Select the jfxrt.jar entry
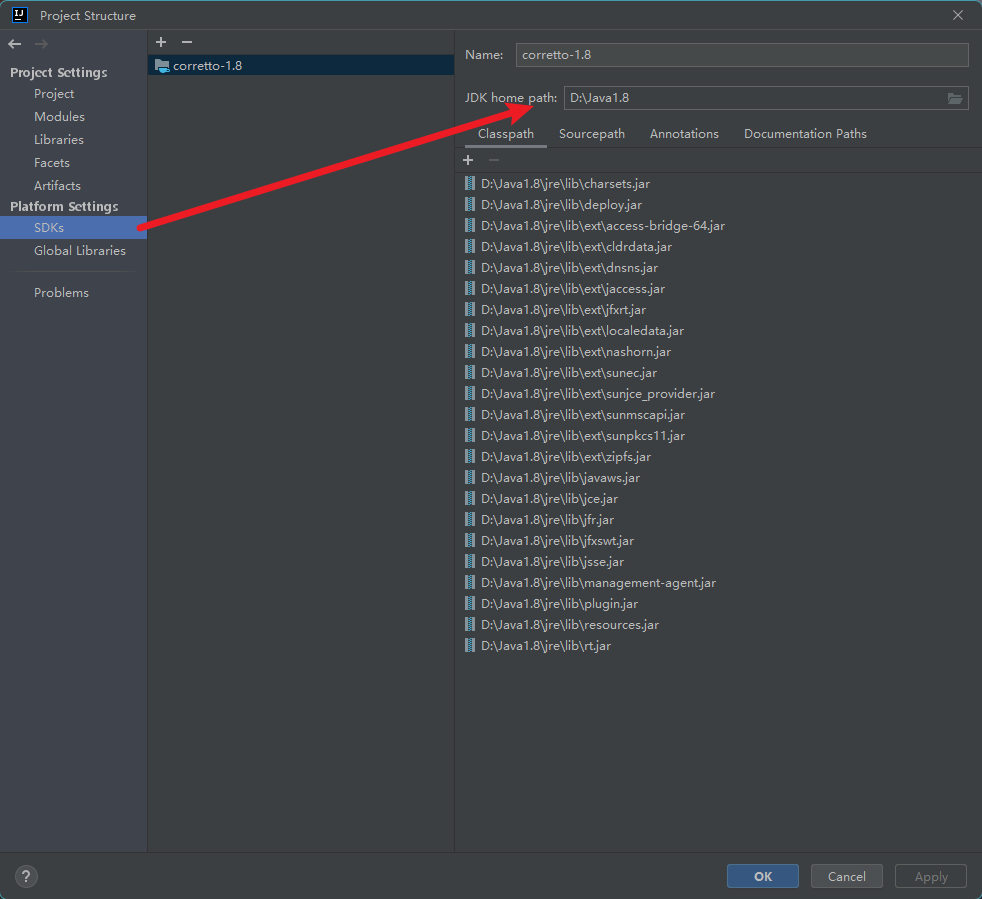The height and width of the screenshot is (899, 982). (x=563, y=309)
